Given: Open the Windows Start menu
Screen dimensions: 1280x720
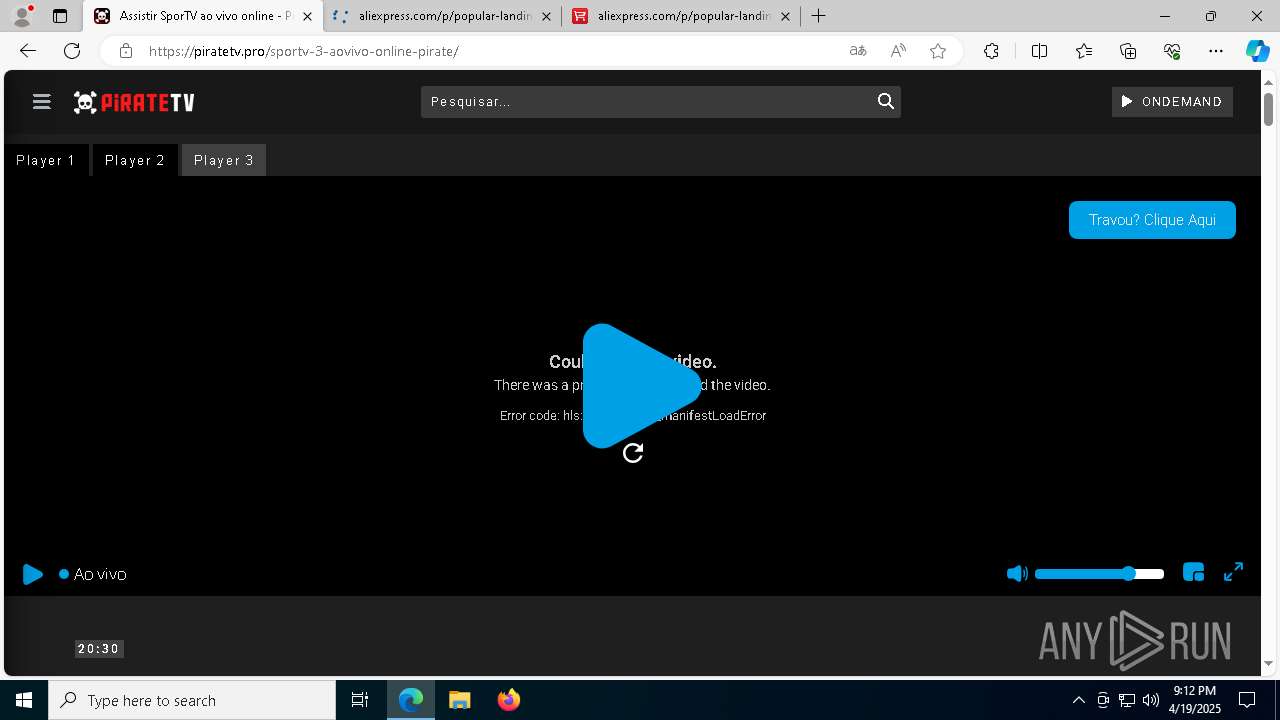Looking at the screenshot, I should 24,700.
